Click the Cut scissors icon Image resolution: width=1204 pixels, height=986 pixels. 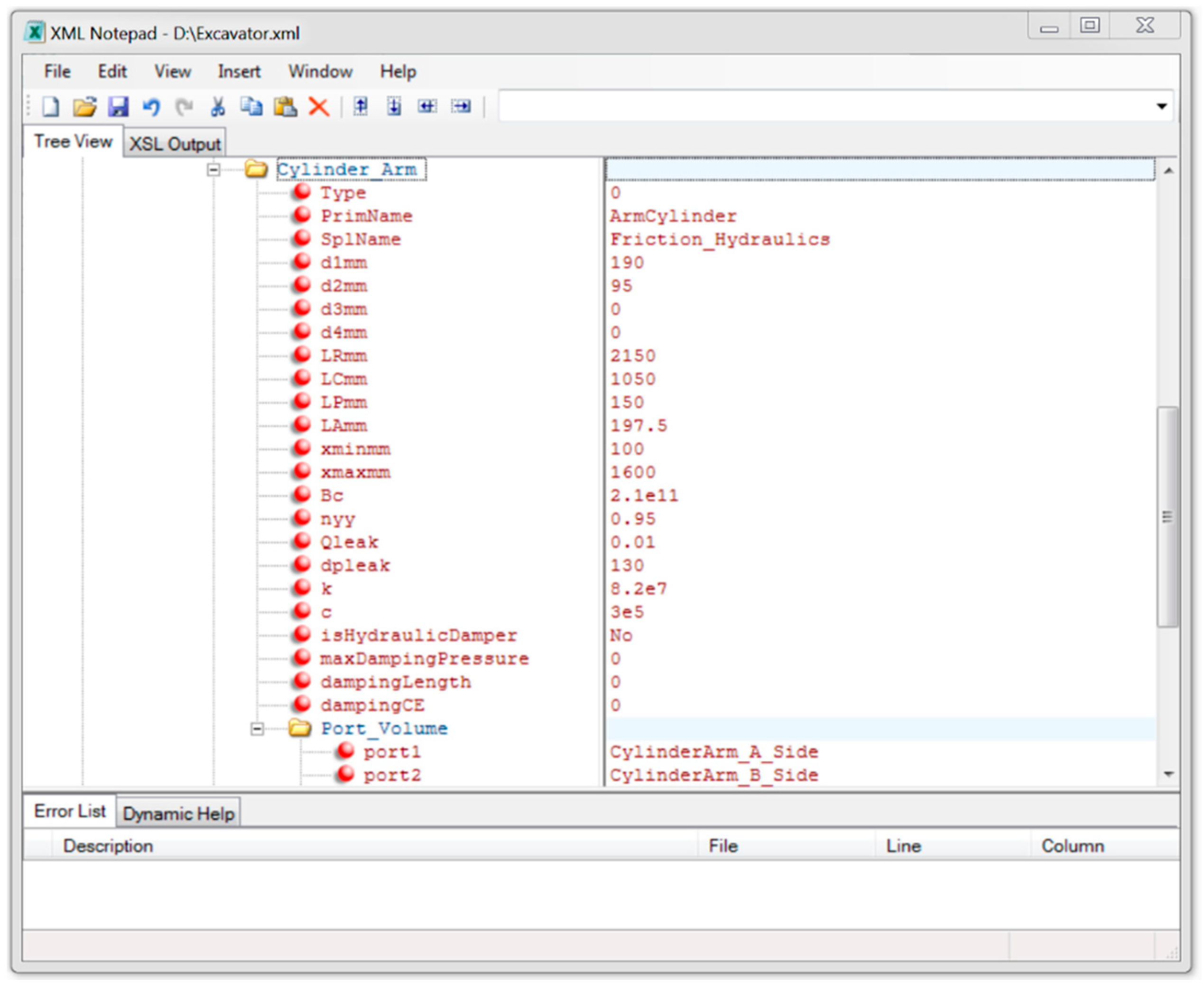point(218,106)
